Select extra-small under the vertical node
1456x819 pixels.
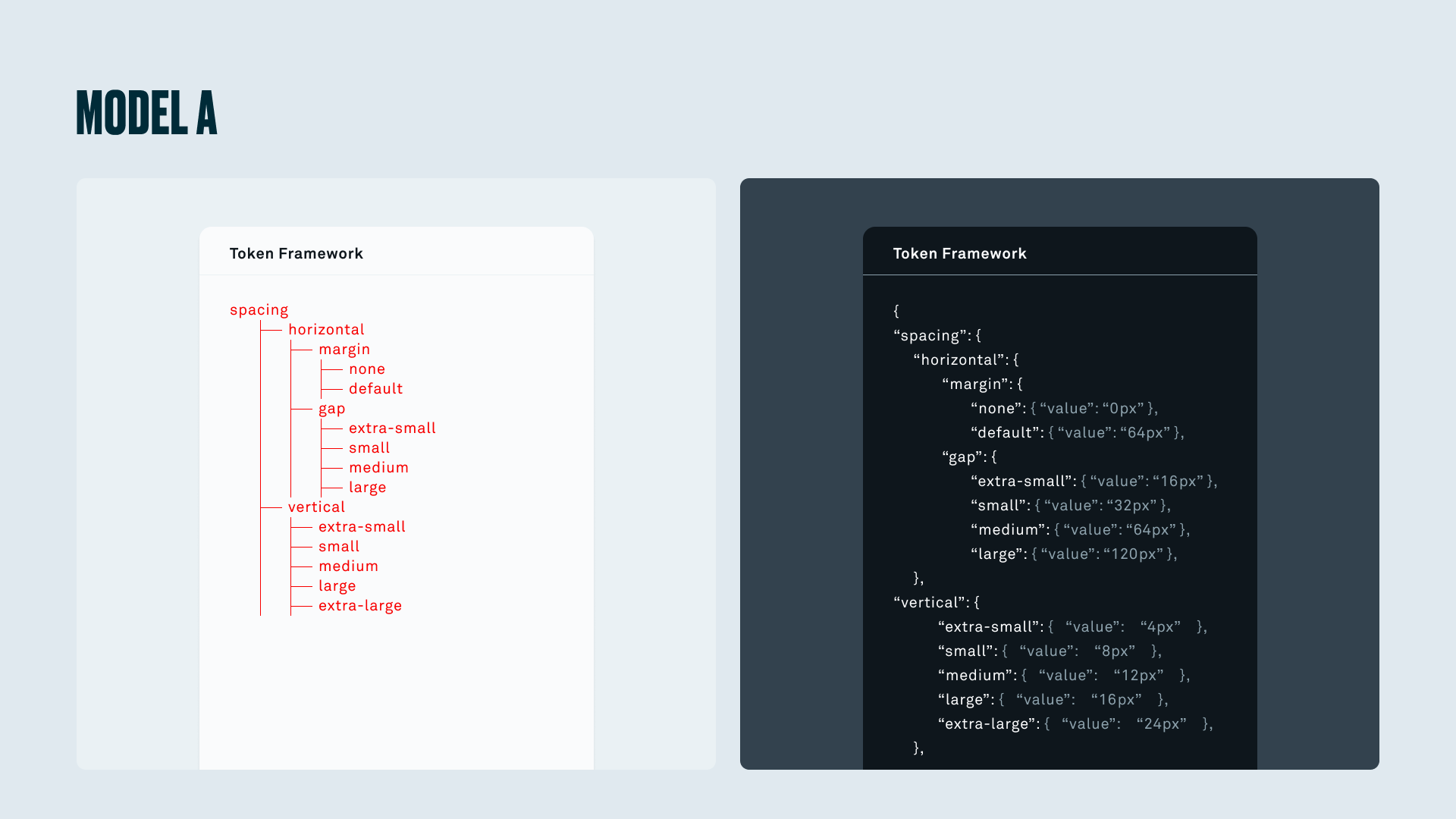point(362,527)
